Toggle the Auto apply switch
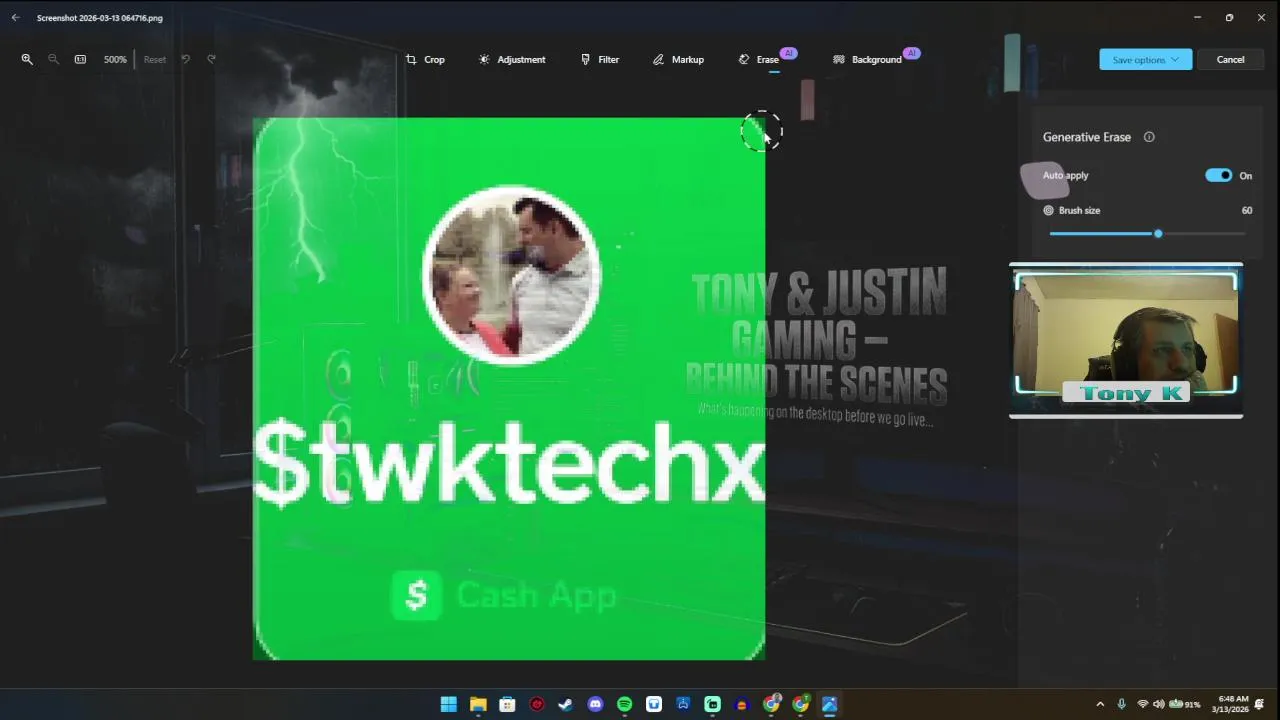This screenshot has width=1280, height=720. 1218,175
